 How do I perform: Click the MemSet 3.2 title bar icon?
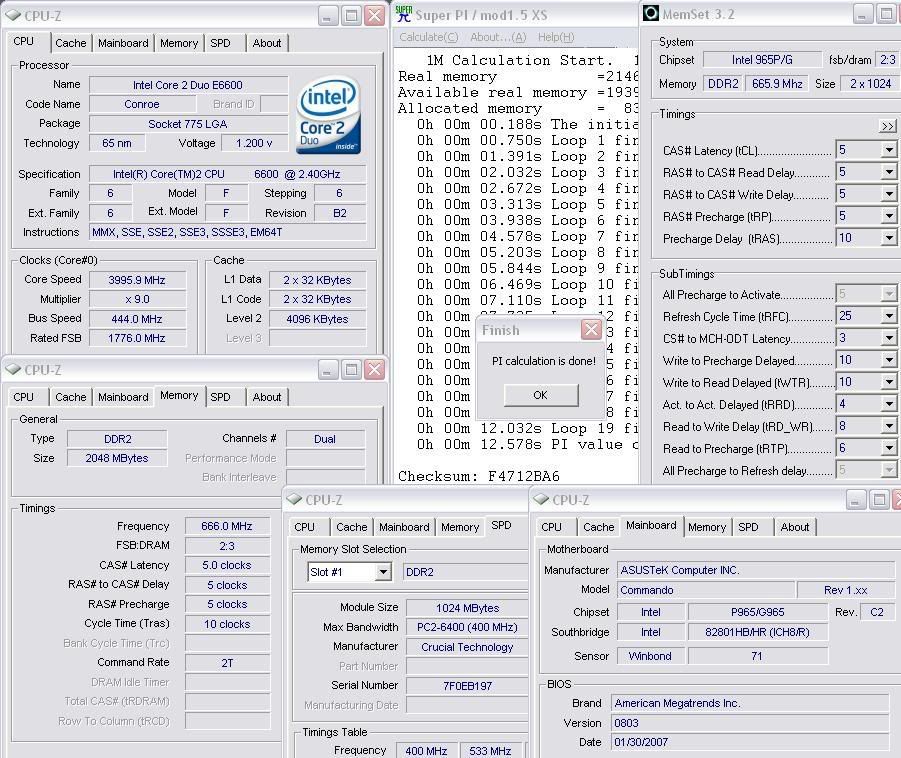tap(650, 13)
